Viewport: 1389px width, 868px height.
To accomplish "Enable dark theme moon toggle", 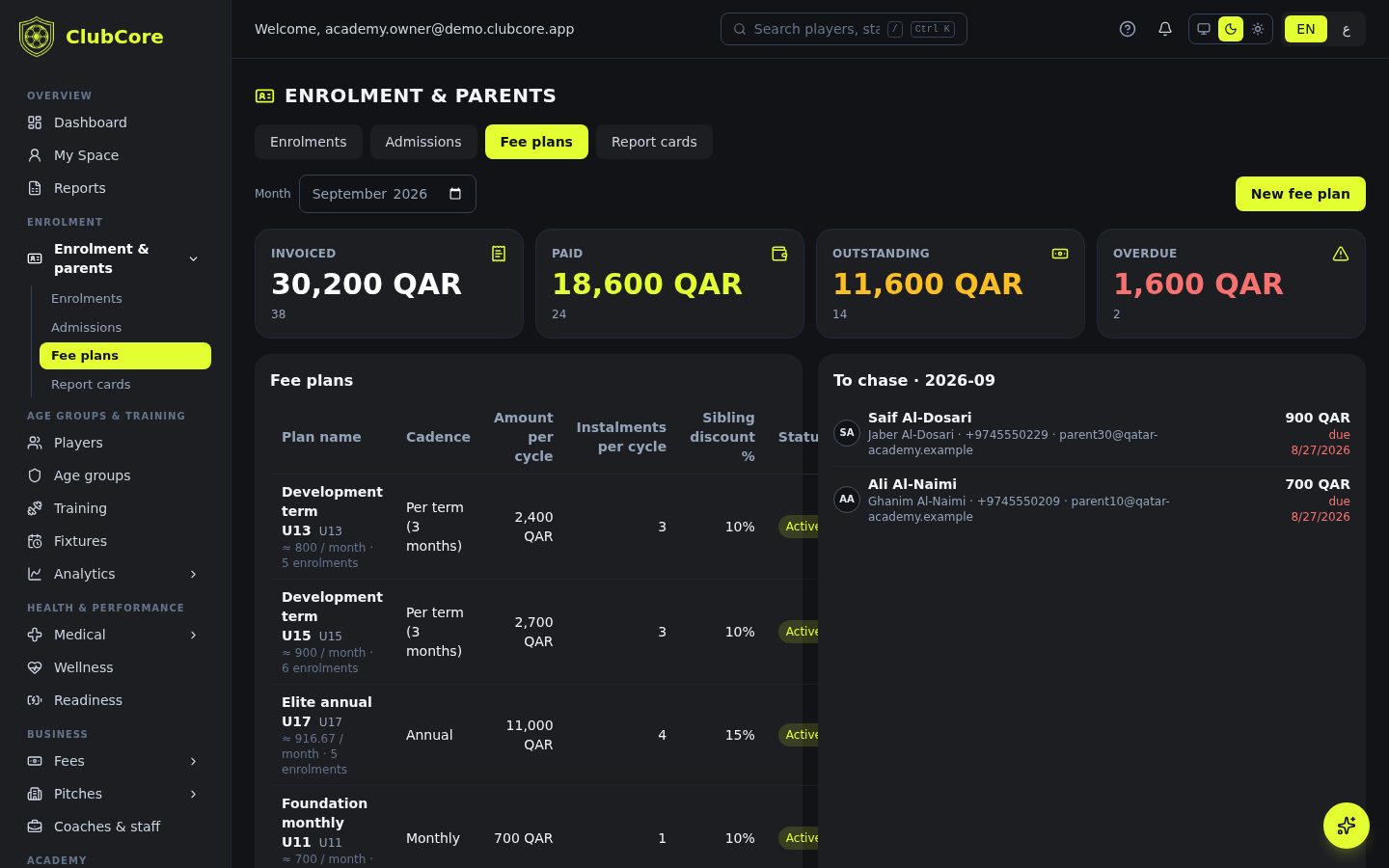I will [x=1231, y=29].
